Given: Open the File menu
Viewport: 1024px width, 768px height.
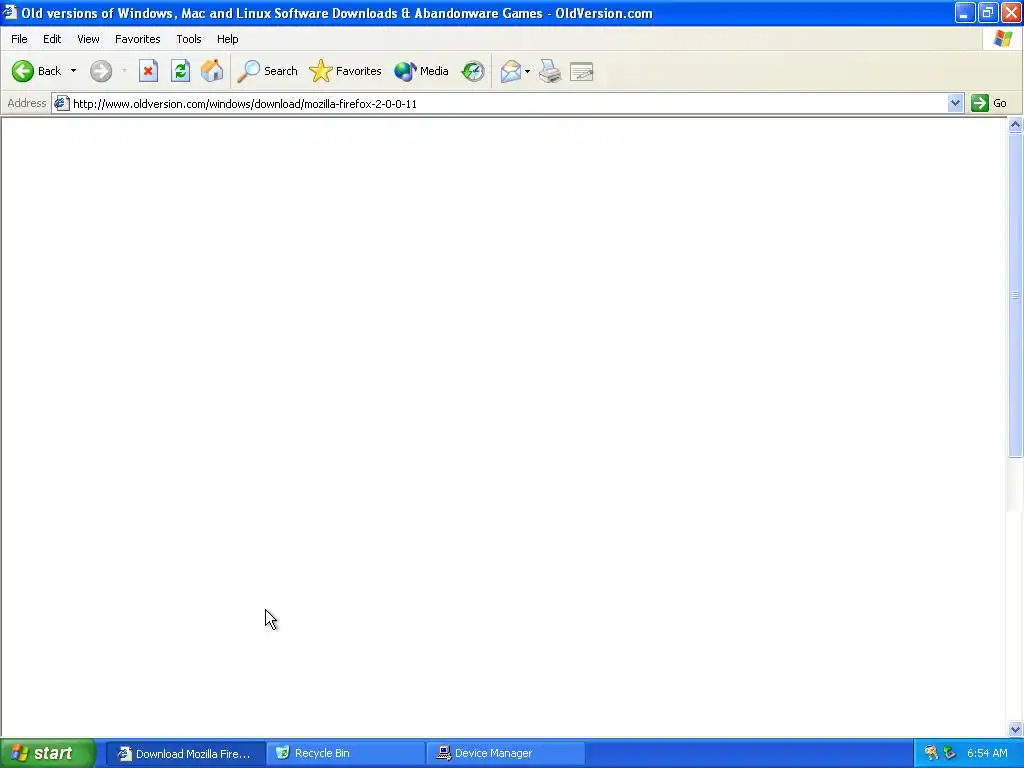Looking at the screenshot, I should [19, 39].
